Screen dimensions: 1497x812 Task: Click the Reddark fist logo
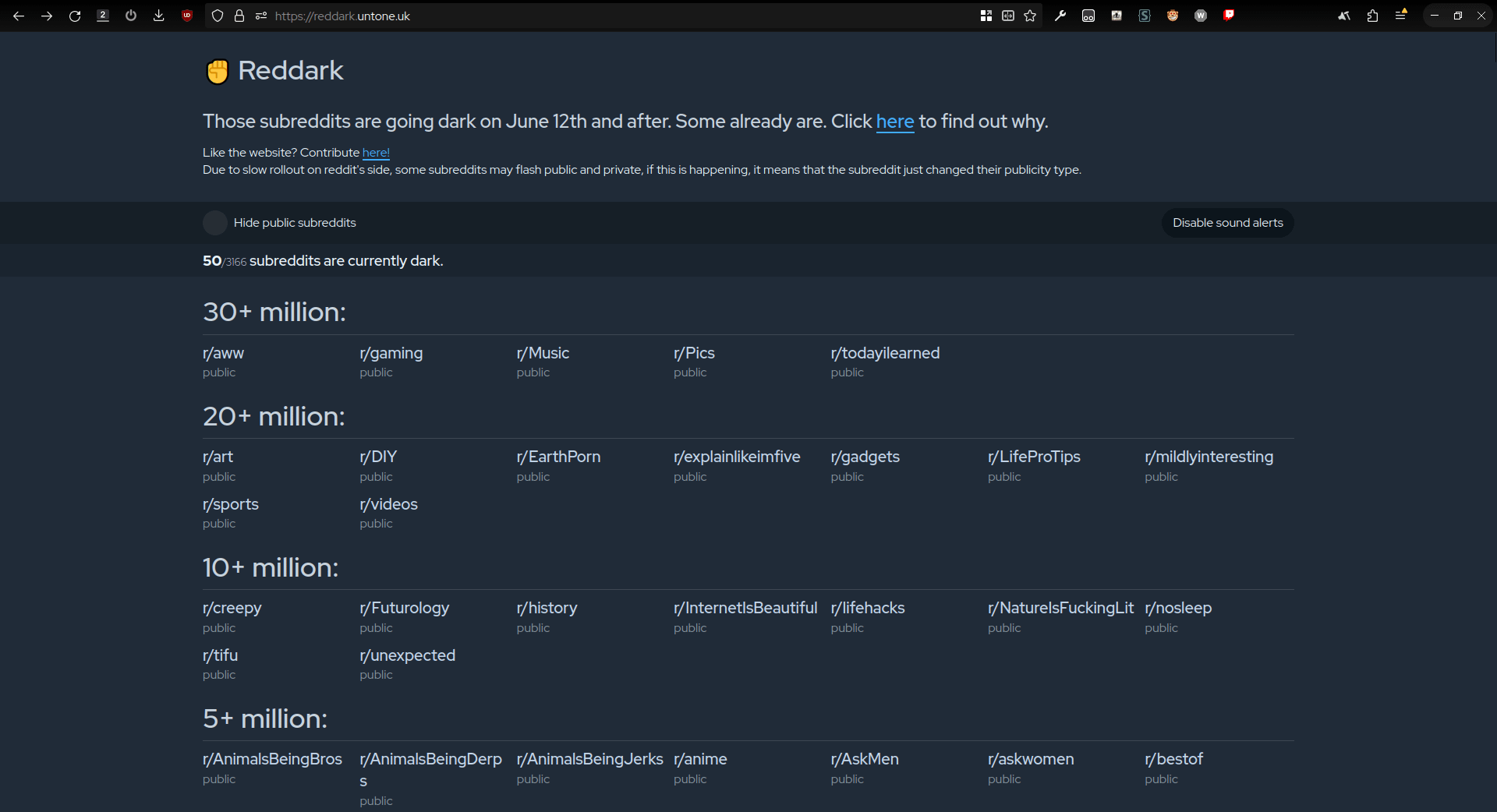pyautogui.click(x=217, y=71)
